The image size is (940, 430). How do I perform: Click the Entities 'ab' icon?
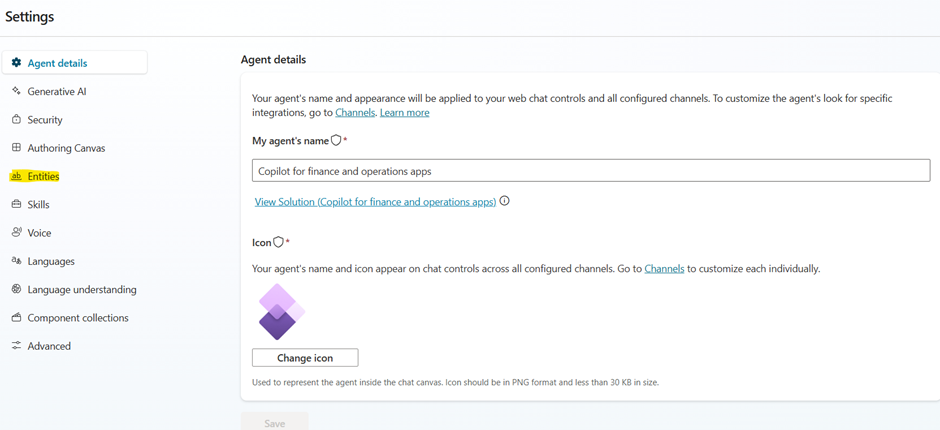(x=16, y=176)
